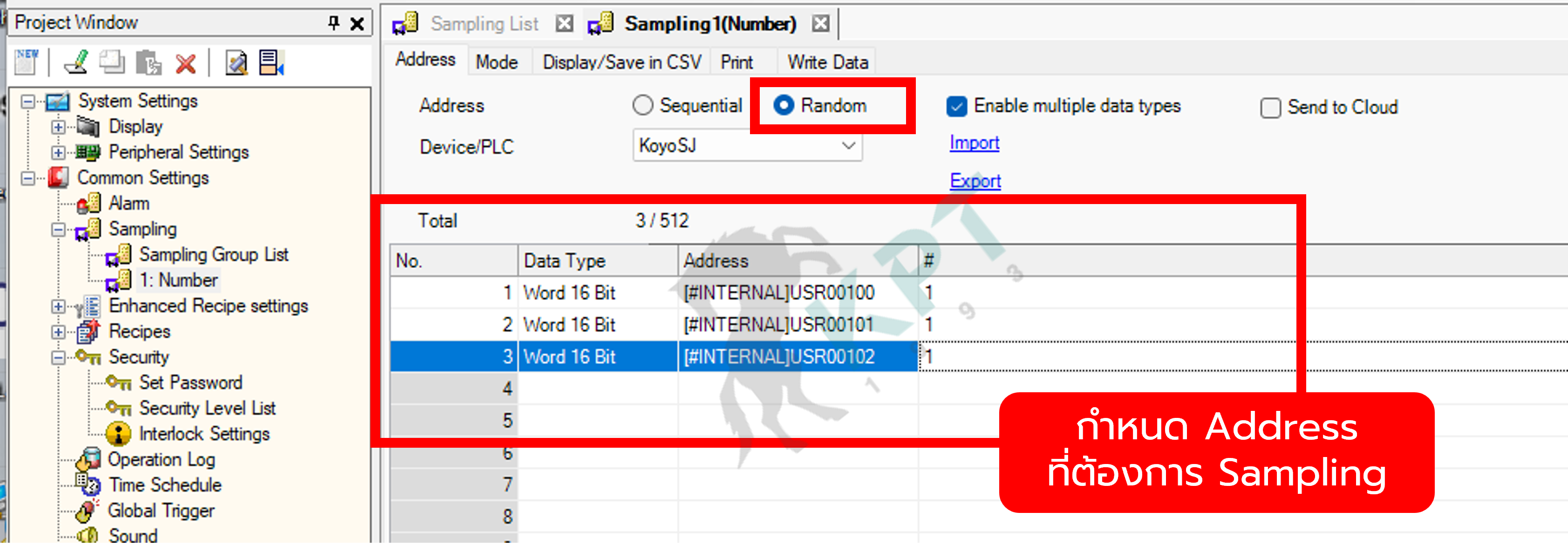This screenshot has height=546, width=1568.
Task: Click the paste icon in Project Window toolbar
Action: tap(149, 62)
